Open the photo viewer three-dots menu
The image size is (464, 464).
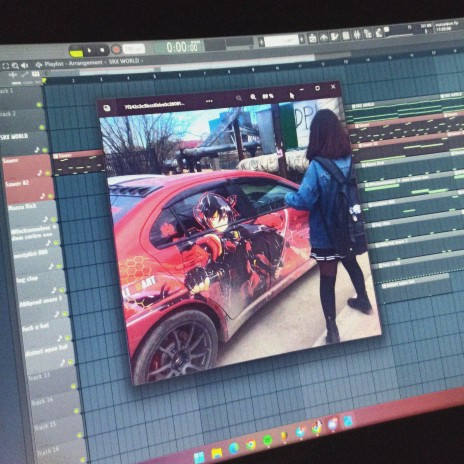[x=209, y=101]
